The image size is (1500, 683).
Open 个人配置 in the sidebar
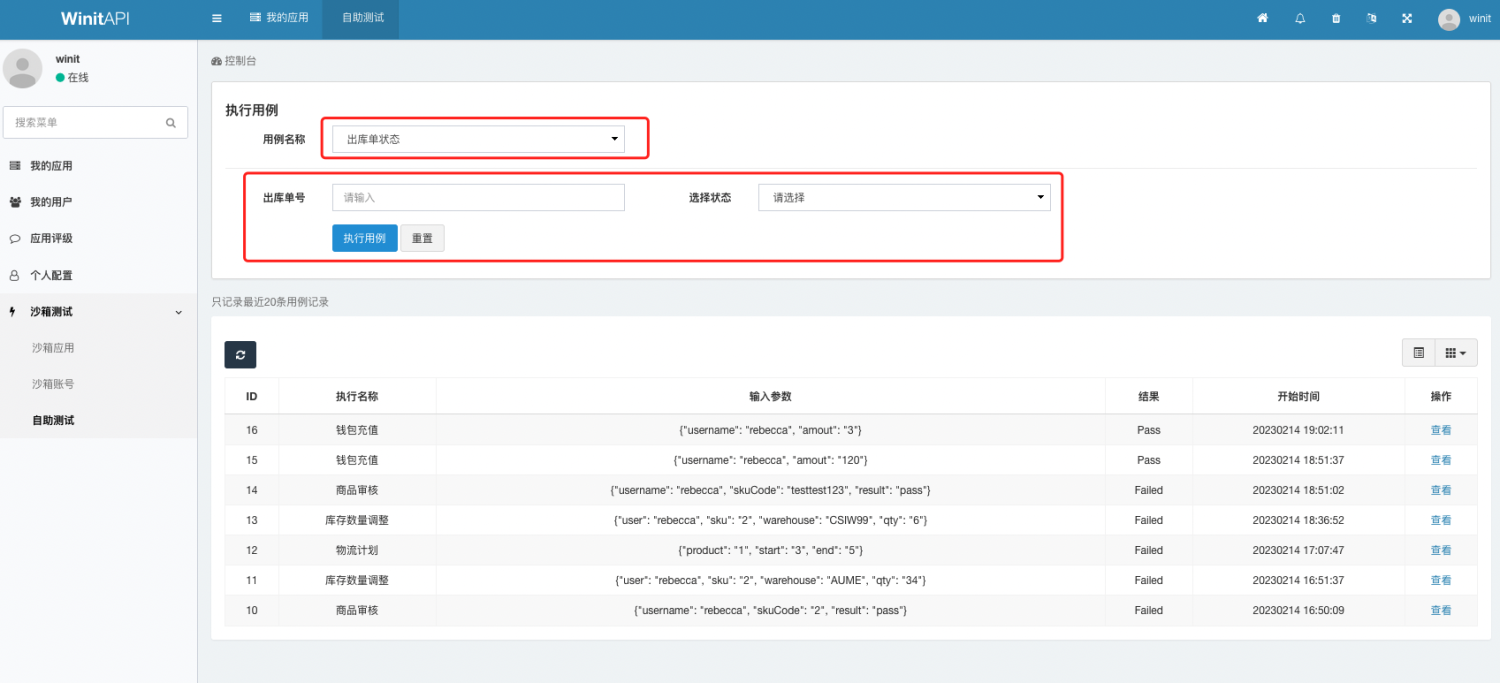[51, 275]
